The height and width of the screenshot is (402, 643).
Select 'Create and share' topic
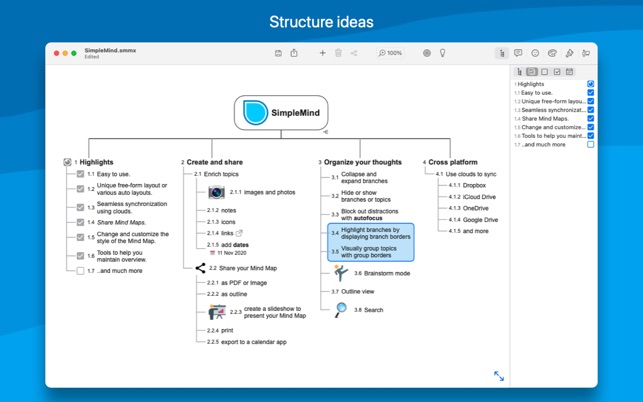tap(214, 162)
